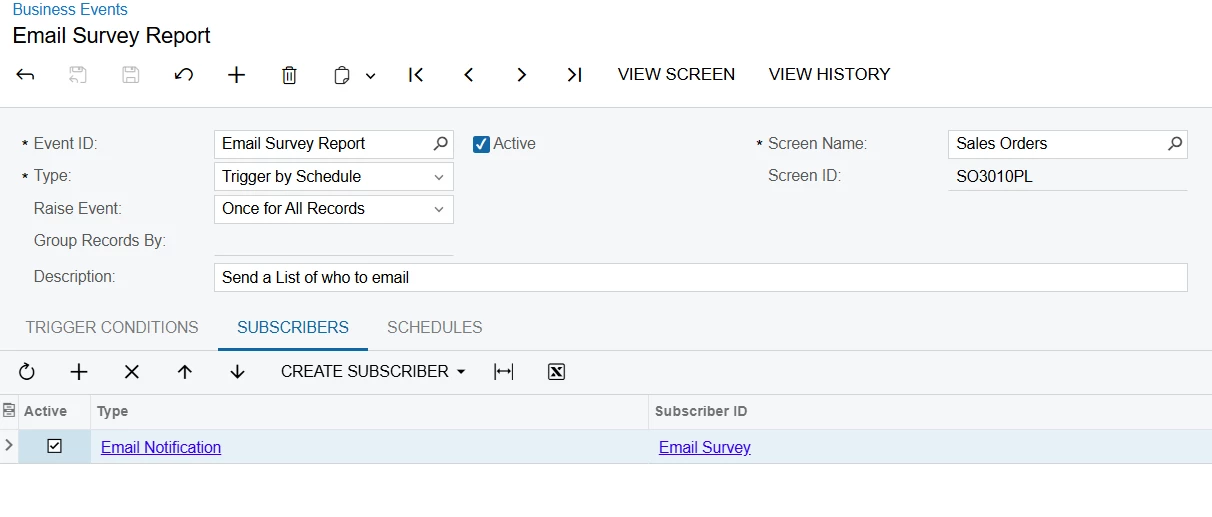Go to next record arrow
The height and width of the screenshot is (517, 1212).
tap(521, 75)
